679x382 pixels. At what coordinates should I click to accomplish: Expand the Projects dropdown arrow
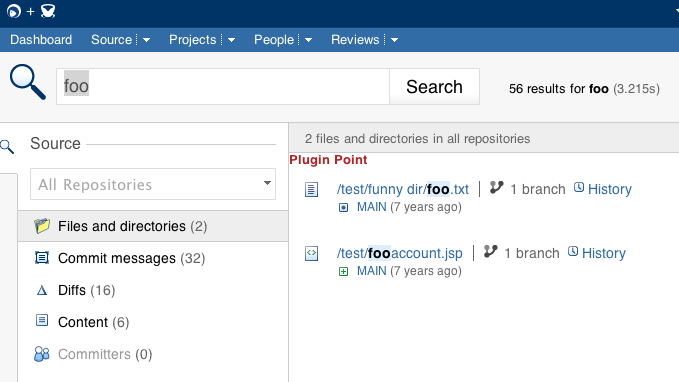coord(231,40)
